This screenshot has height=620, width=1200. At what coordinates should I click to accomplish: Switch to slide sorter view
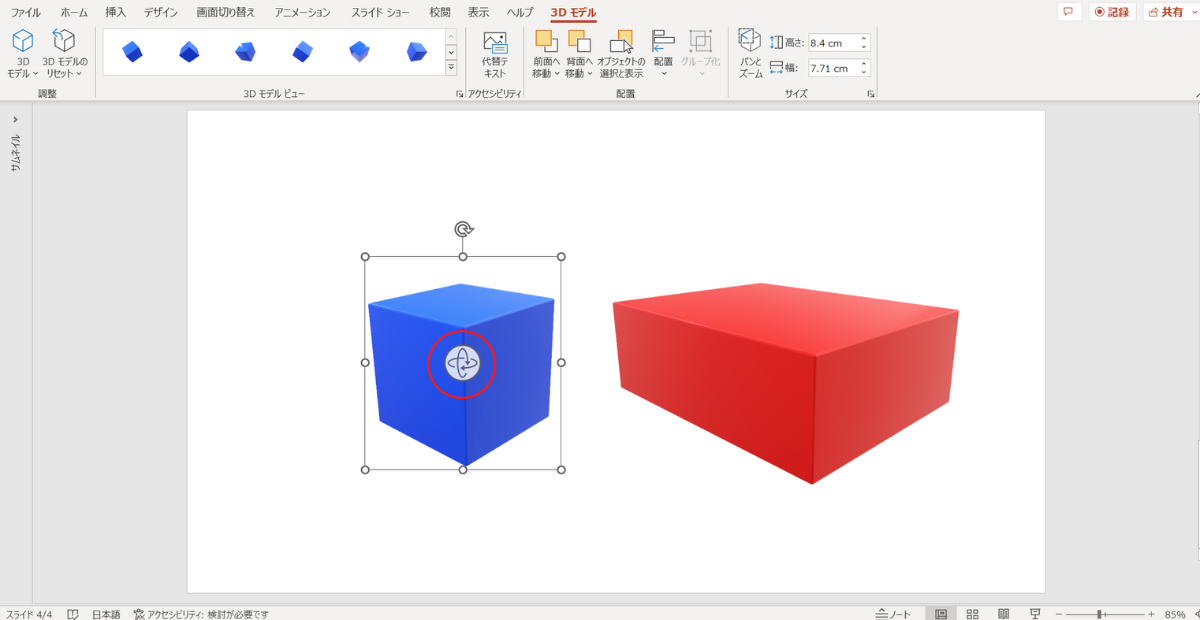[972, 613]
